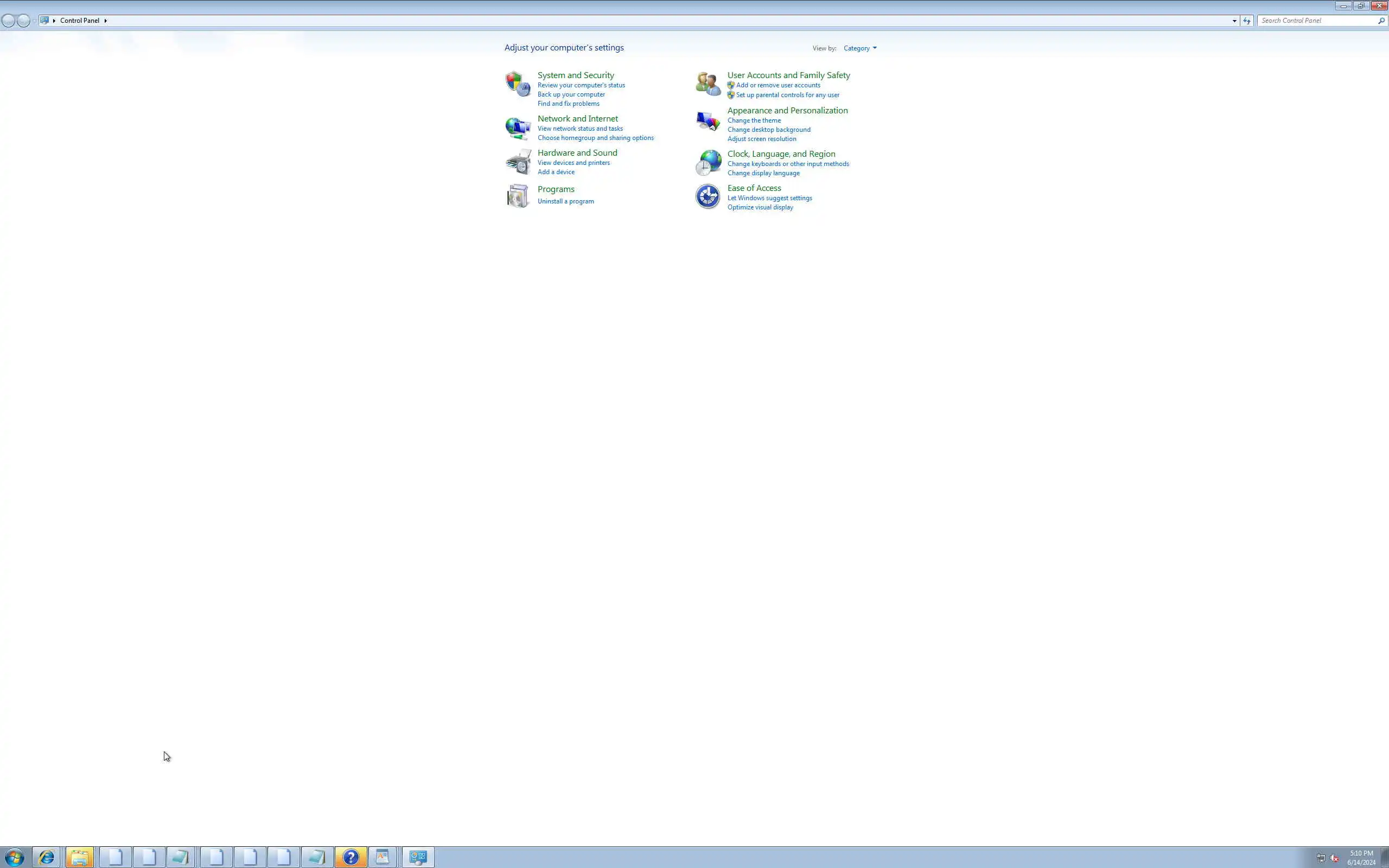
Task: Click the address bar refresh button
Action: (x=1247, y=21)
